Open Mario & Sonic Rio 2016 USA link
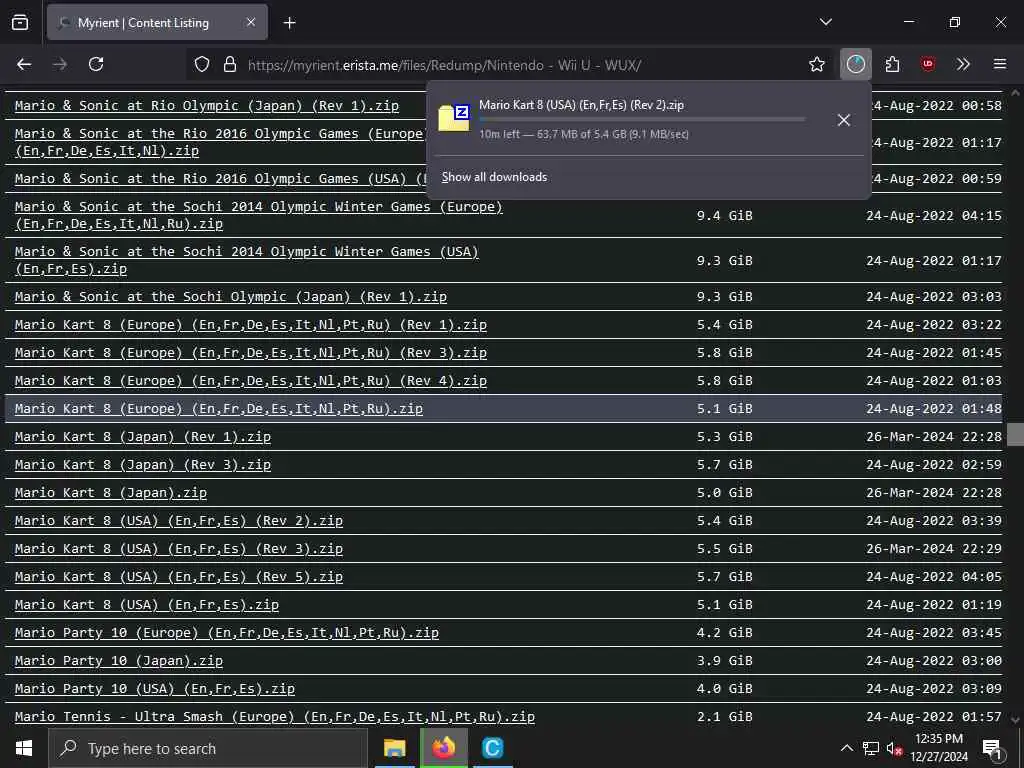 (220, 179)
